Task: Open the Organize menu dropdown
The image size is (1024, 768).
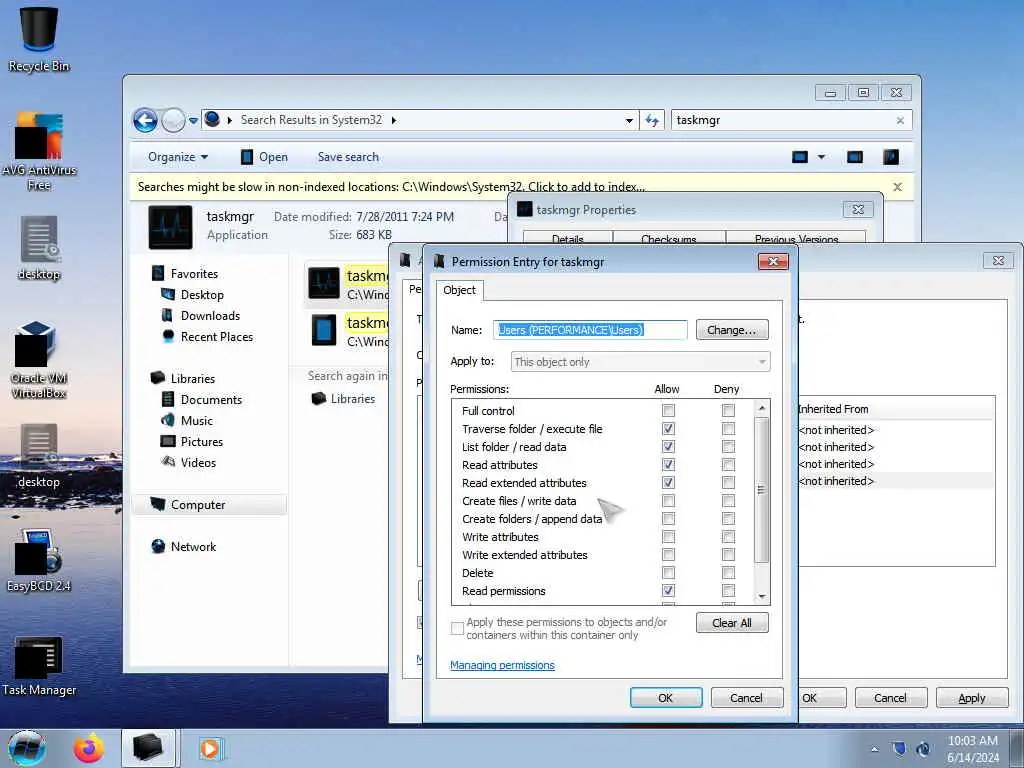Action: tap(178, 157)
